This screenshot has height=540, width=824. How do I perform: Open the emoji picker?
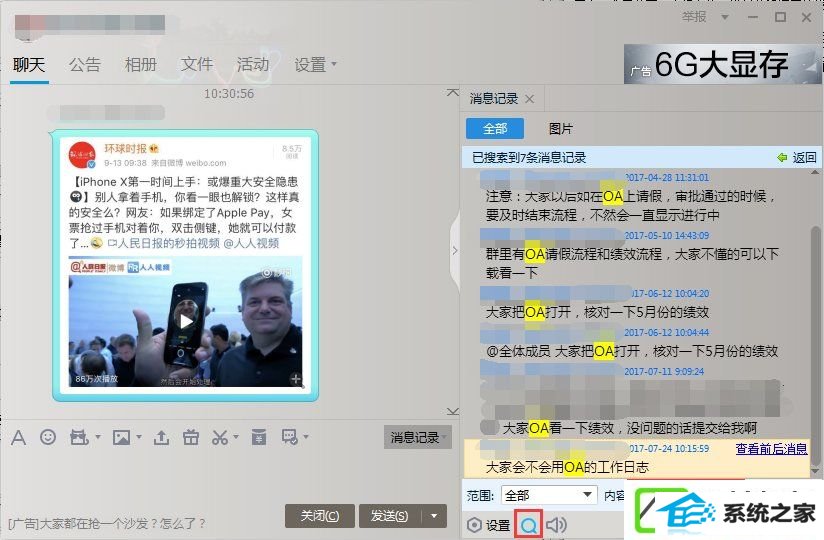[48, 437]
